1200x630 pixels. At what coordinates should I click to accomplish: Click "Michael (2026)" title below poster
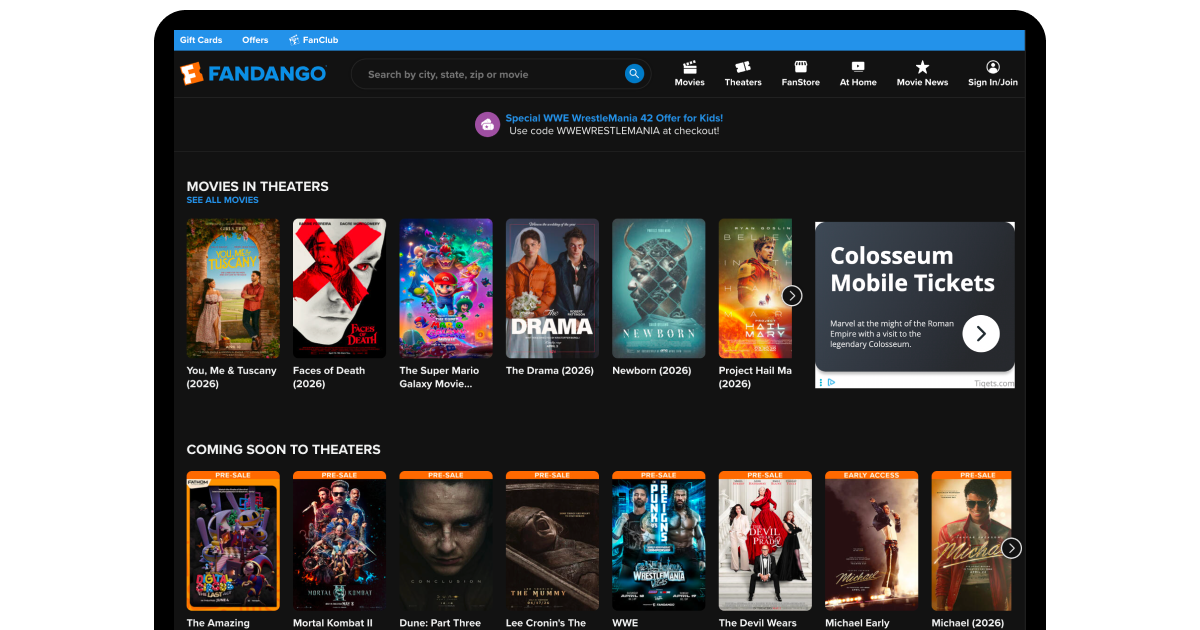[968, 623]
